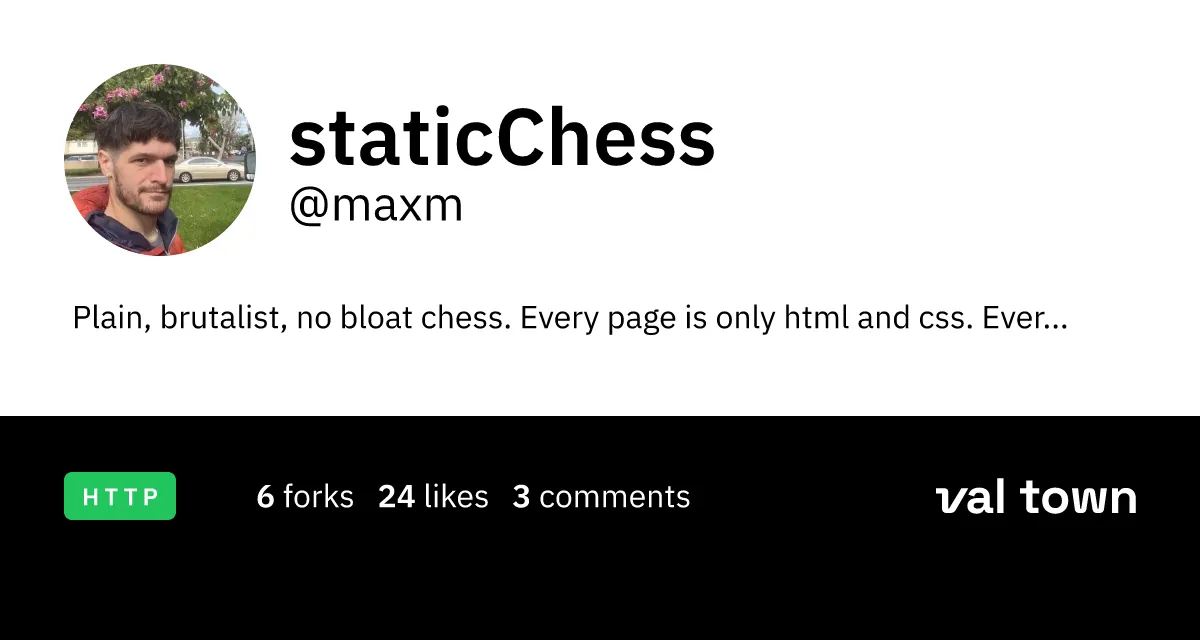Click the stylized "val" in the logo
The width and height of the screenshot is (1200, 640).
click(971, 498)
